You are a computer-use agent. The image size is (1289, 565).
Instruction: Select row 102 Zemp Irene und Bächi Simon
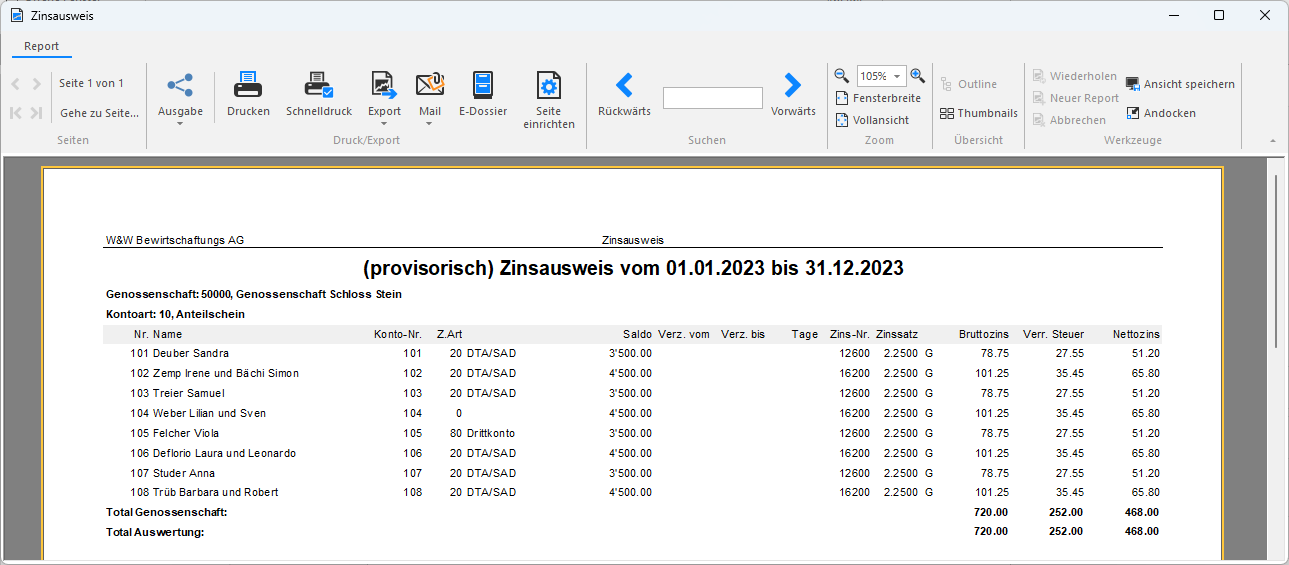[x=633, y=373]
